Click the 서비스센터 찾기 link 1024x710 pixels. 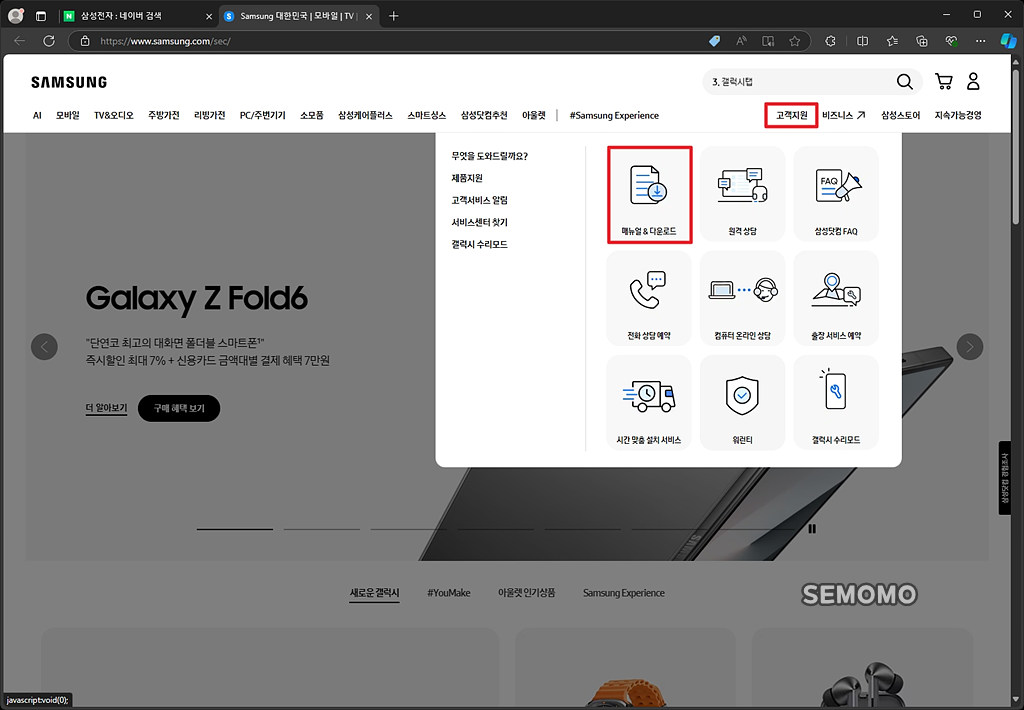tap(479, 222)
